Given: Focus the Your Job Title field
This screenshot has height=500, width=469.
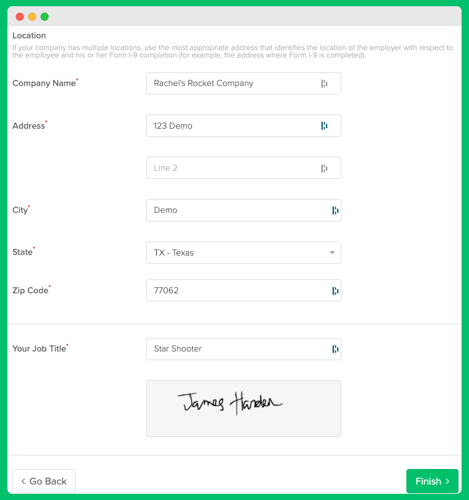Looking at the screenshot, I should click(x=244, y=349).
